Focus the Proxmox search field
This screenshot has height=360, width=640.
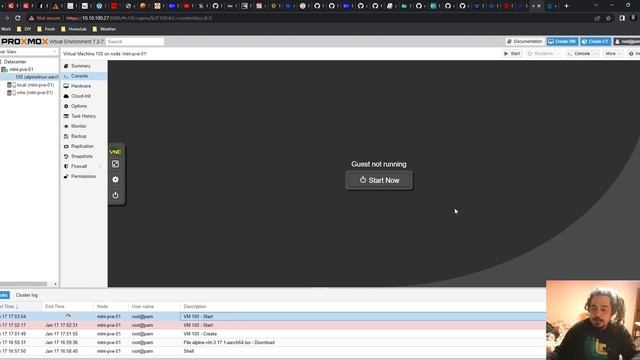[135, 42]
